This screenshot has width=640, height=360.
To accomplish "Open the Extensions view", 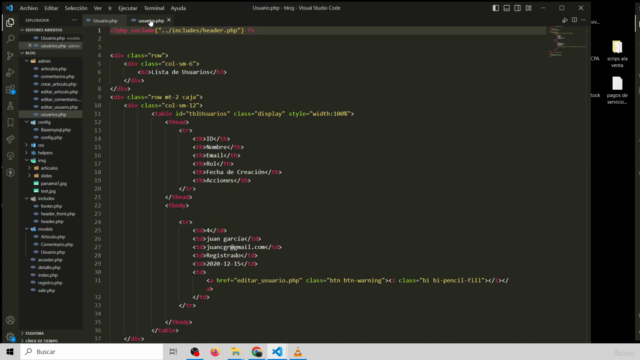I will (10, 89).
